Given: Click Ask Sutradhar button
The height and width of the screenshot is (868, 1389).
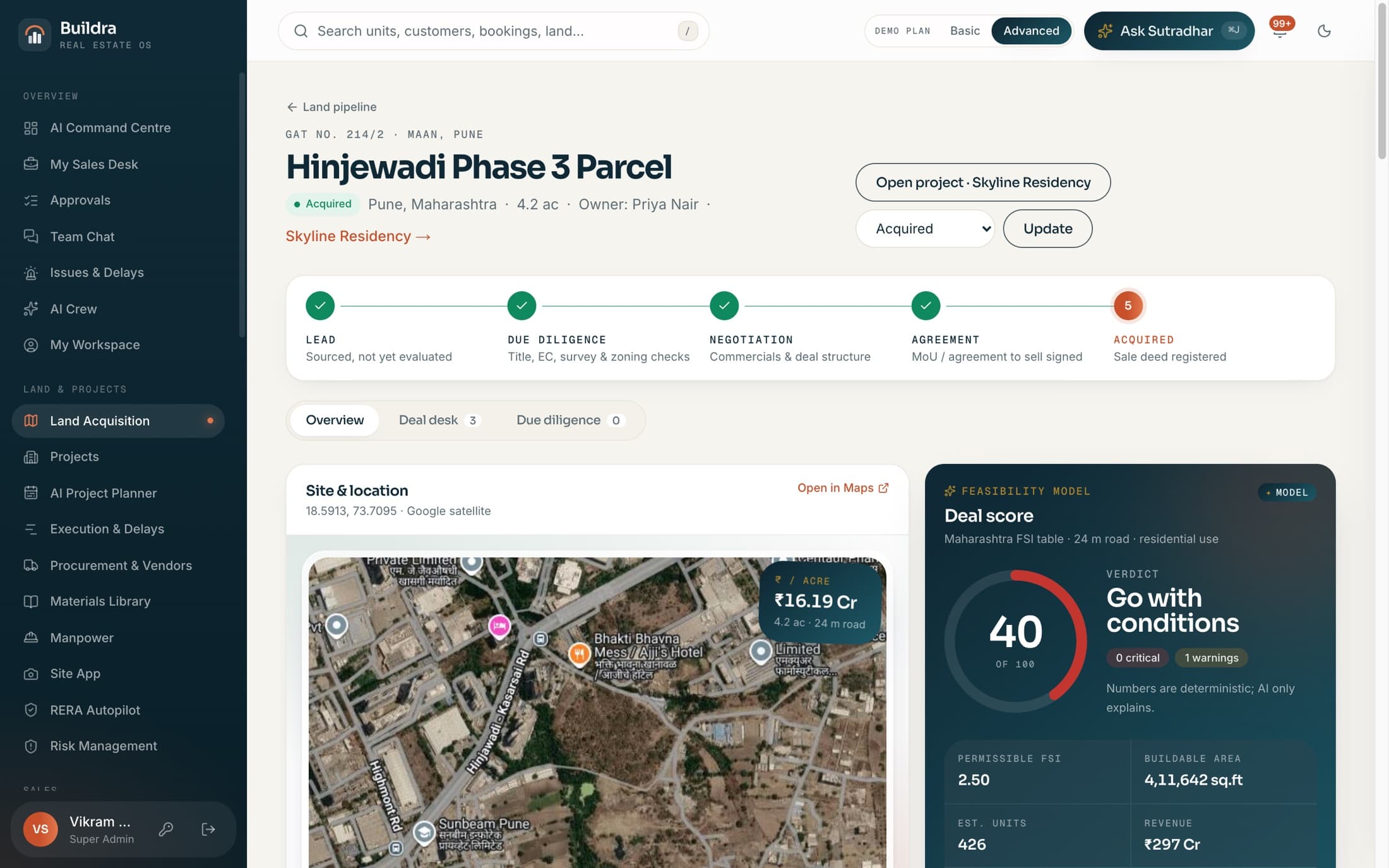Looking at the screenshot, I should tap(1169, 31).
